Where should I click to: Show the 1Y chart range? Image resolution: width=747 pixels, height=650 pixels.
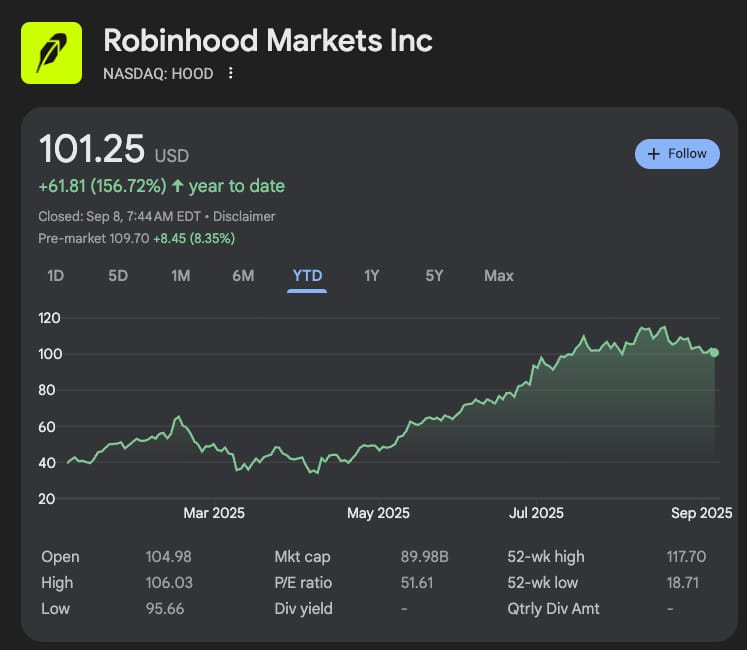372,276
